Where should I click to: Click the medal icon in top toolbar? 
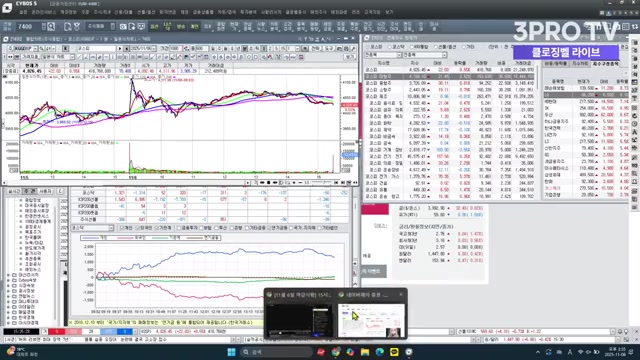click(x=76, y=27)
